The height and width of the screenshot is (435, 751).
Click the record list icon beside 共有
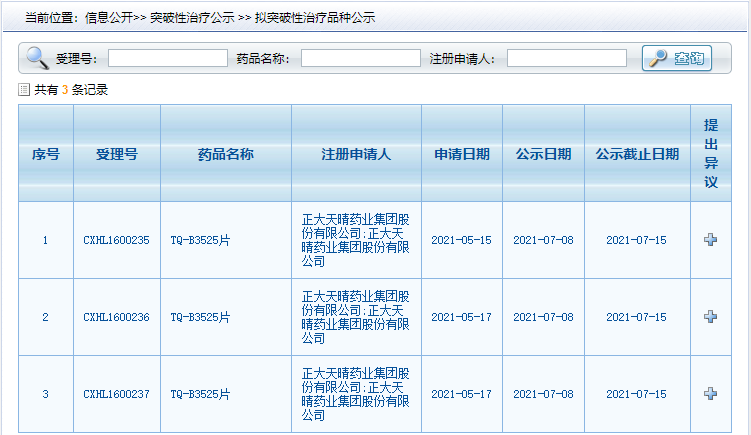click(x=24, y=90)
